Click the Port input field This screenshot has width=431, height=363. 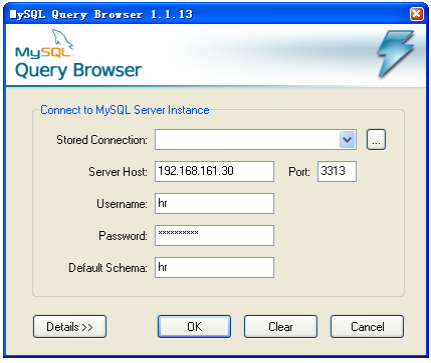point(337,171)
